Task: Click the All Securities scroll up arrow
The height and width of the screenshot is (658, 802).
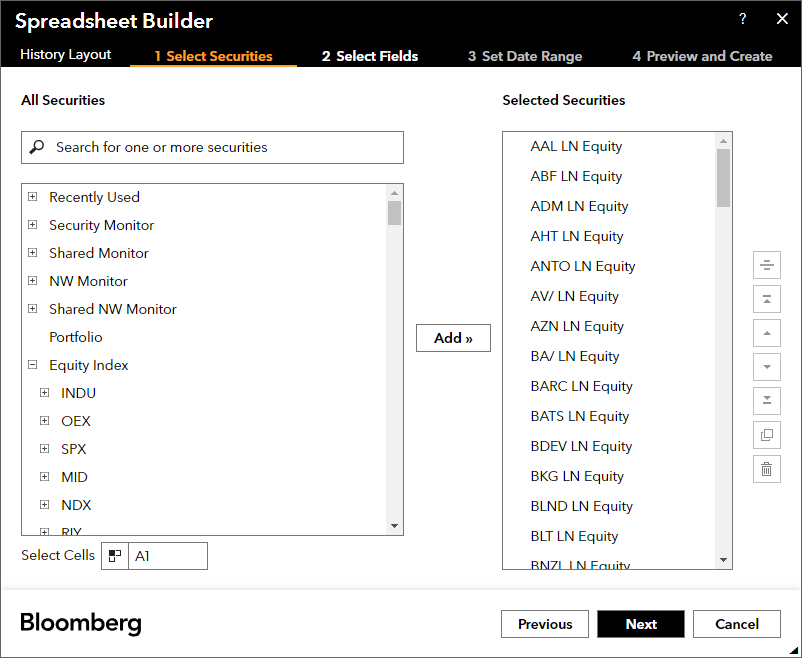Action: tap(394, 193)
